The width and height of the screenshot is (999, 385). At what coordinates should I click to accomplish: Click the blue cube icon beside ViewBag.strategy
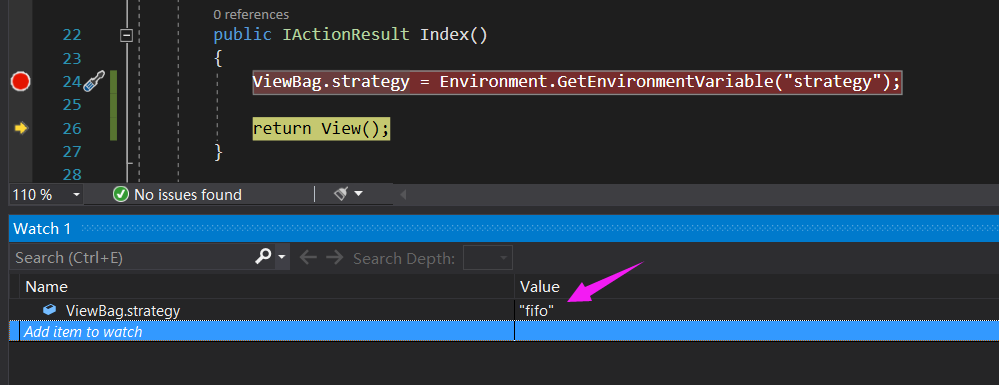click(49, 310)
